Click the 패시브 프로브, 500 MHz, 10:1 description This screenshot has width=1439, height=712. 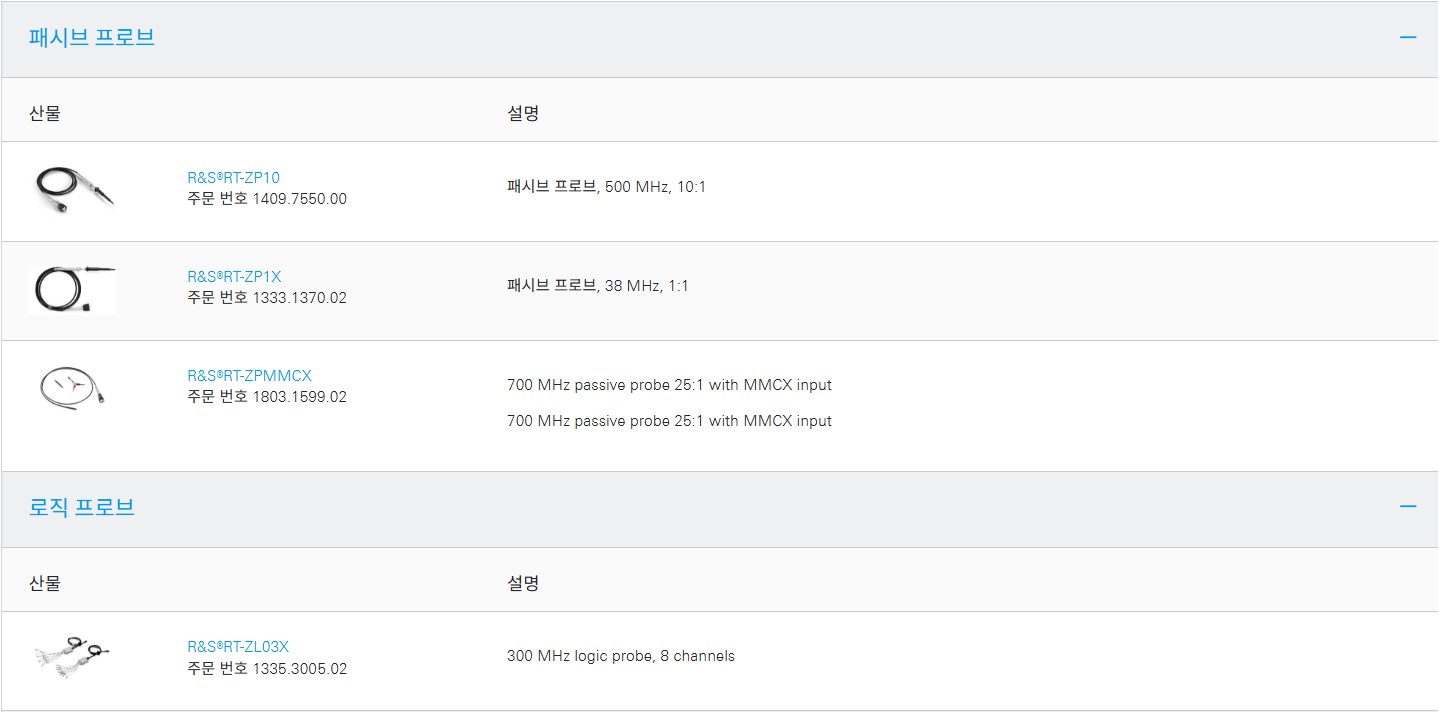(606, 187)
